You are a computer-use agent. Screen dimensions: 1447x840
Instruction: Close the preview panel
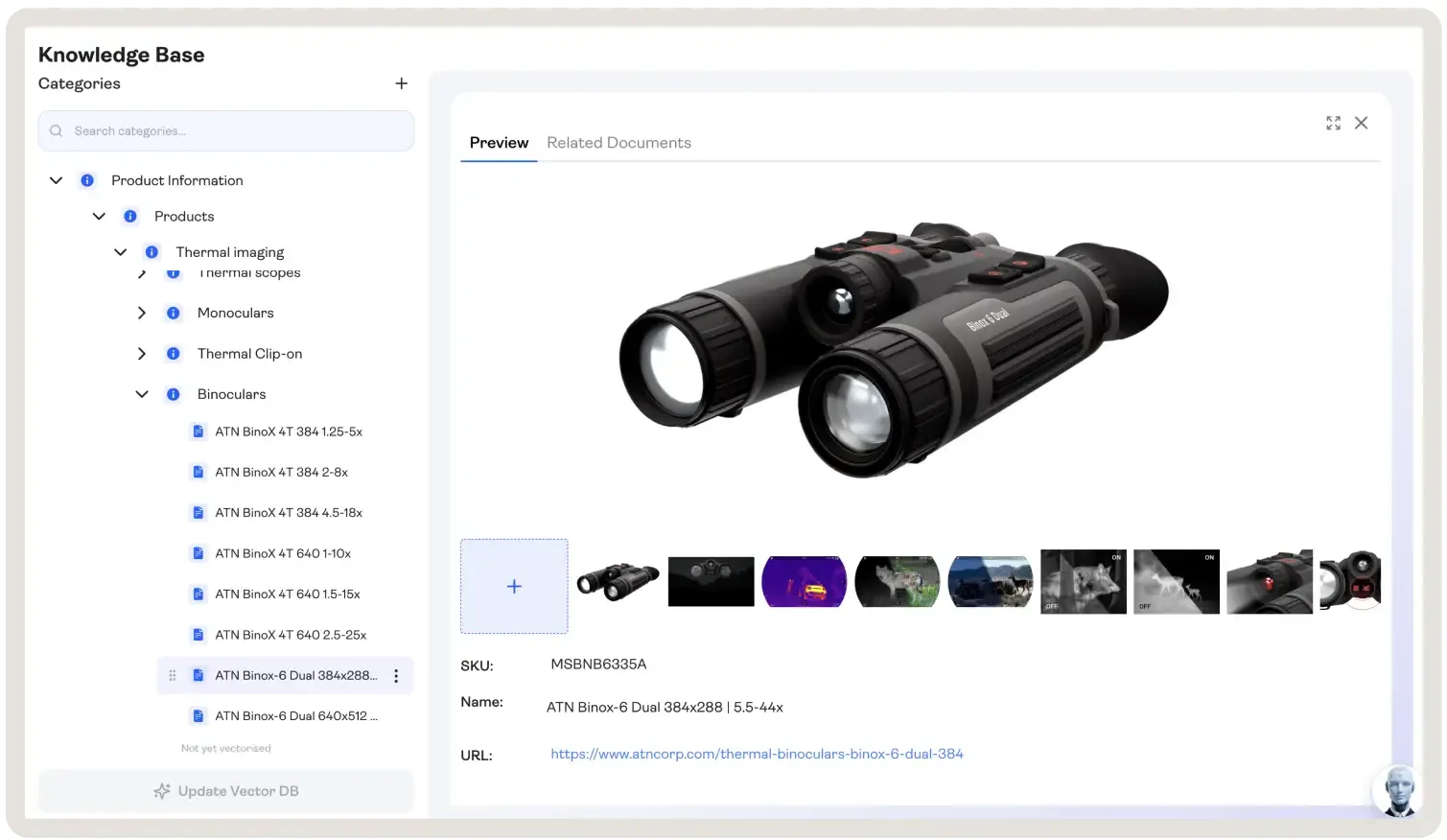1361,123
